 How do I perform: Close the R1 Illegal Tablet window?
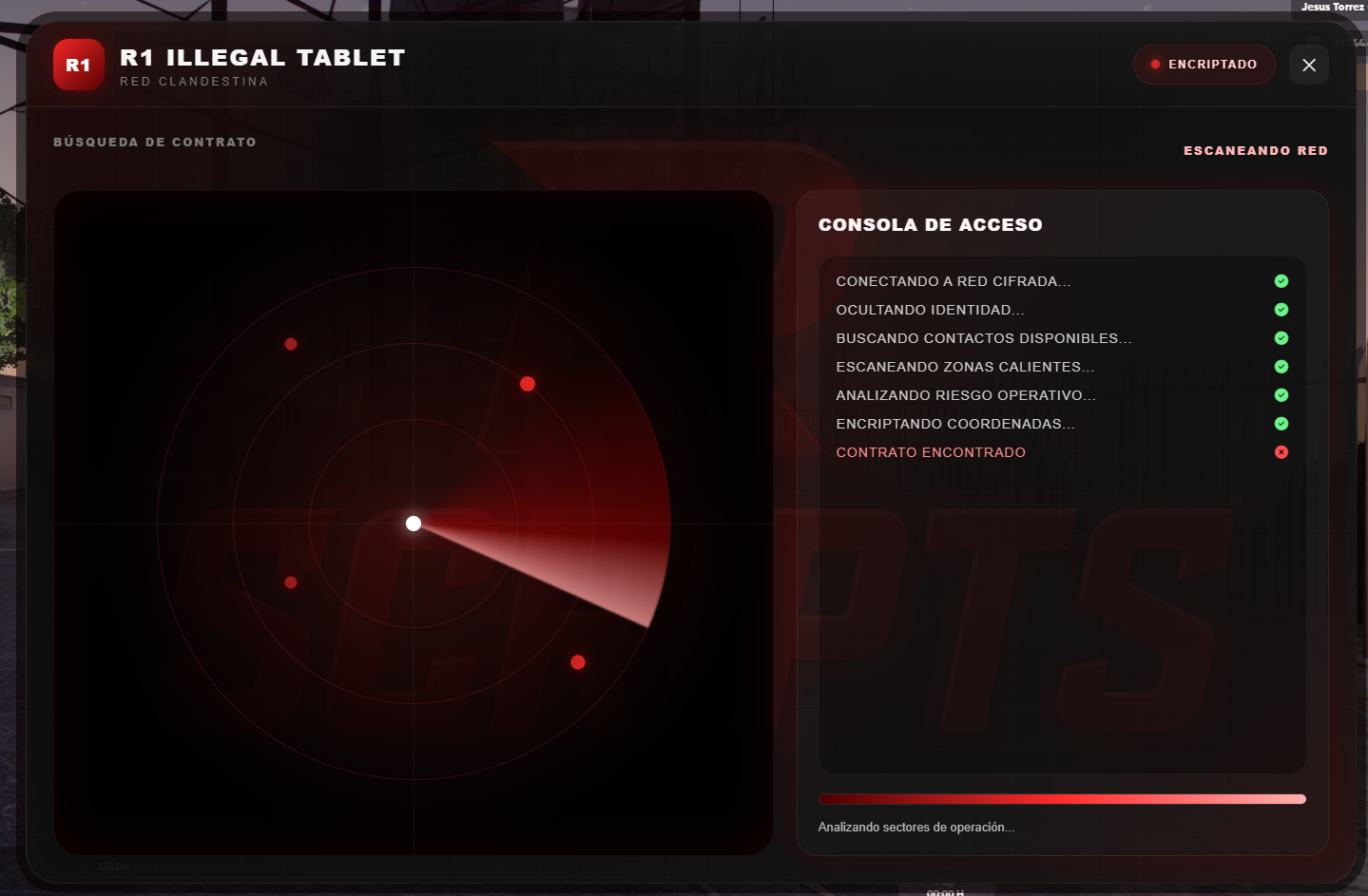tap(1309, 65)
